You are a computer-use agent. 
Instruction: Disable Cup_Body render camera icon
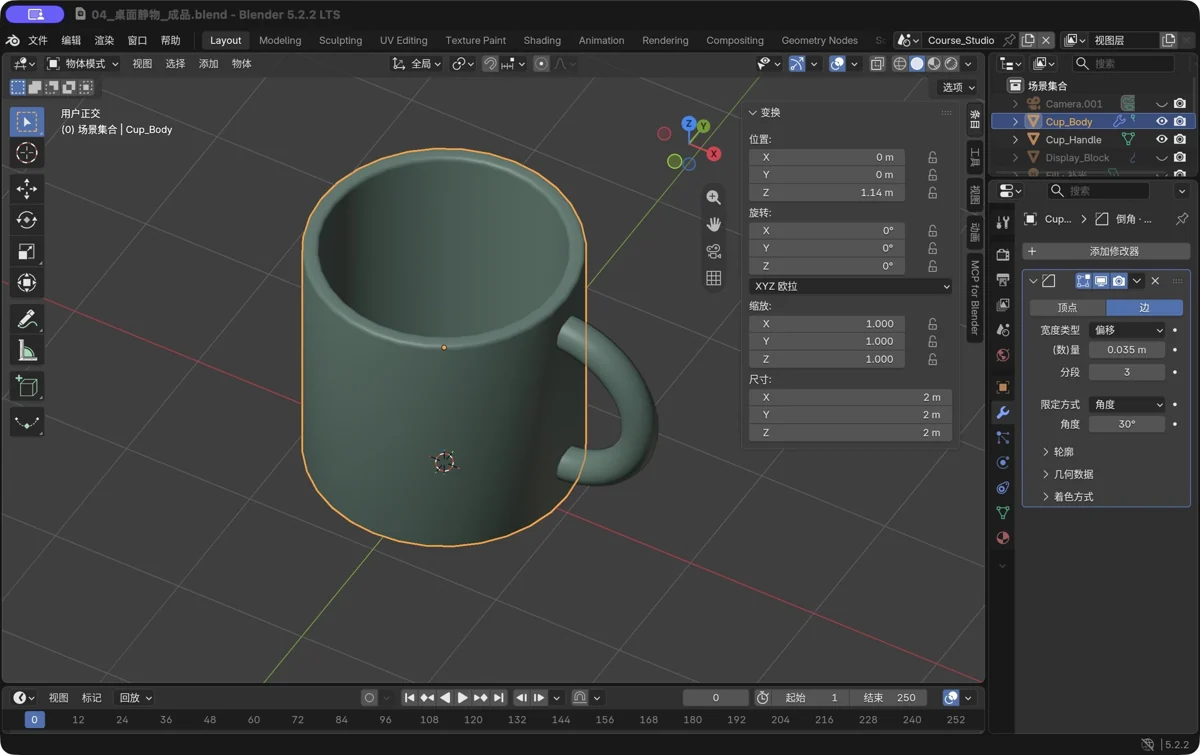pyautogui.click(x=1180, y=122)
